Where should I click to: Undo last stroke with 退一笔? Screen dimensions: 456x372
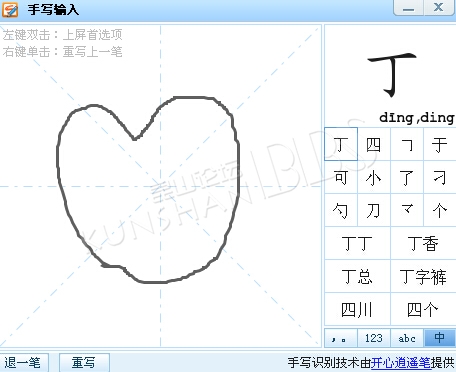pos(23,363)
